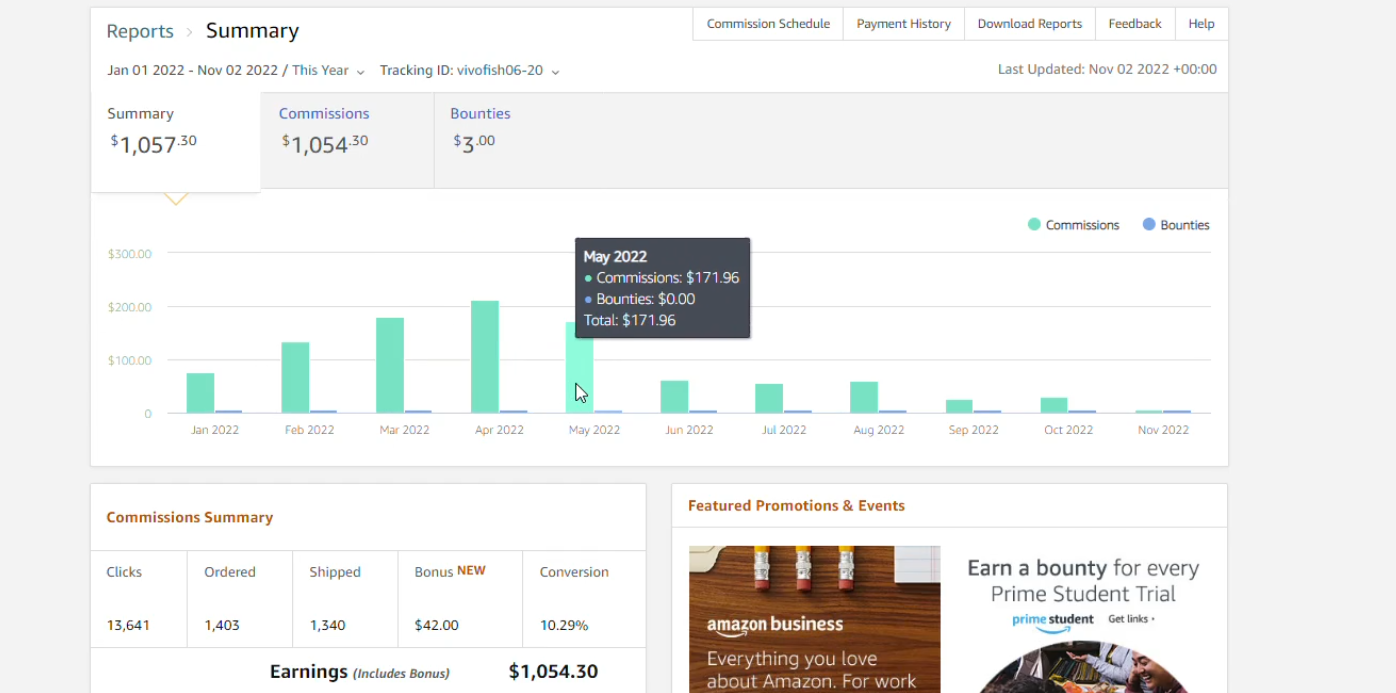
Task: Click the Shipped value 1,340
Action: 327,625
